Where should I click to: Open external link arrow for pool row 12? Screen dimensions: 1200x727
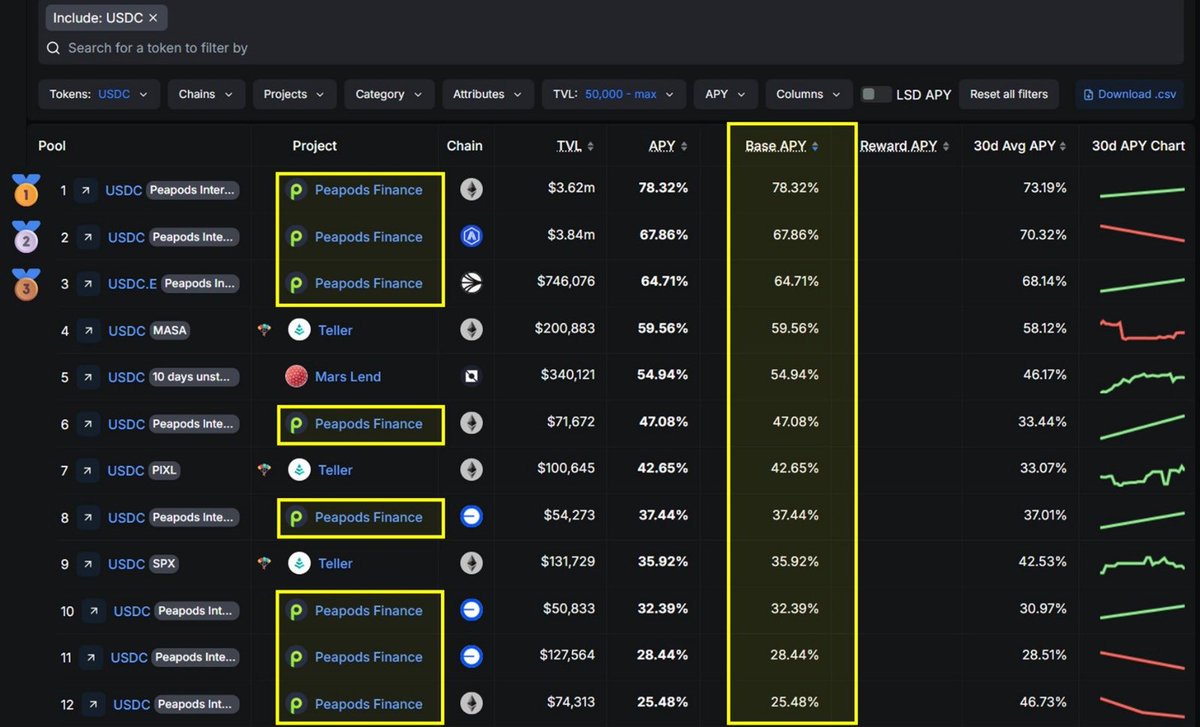(94, 704)
